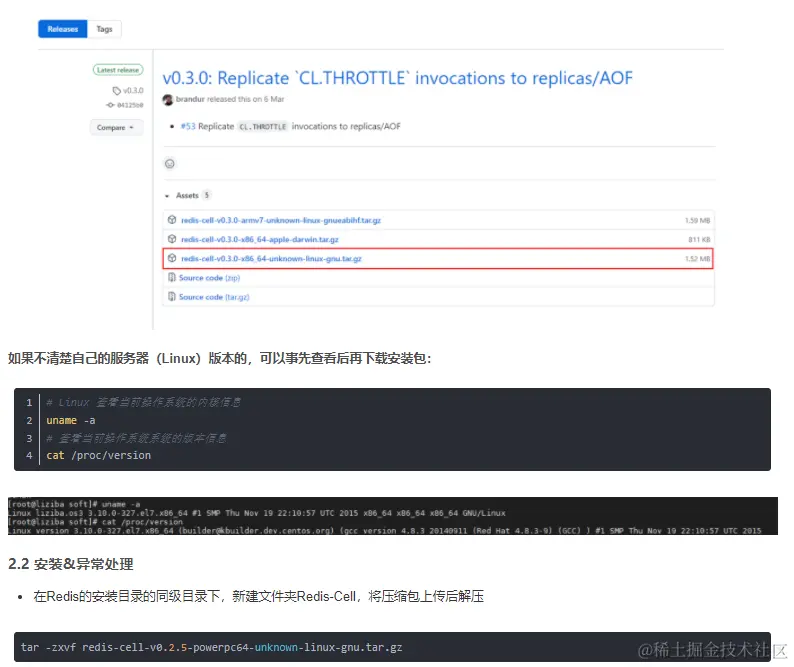This screenshot has width=794, height=667.
Task: Open the commit hash link under v0.3.0
Action: [130, 105]
